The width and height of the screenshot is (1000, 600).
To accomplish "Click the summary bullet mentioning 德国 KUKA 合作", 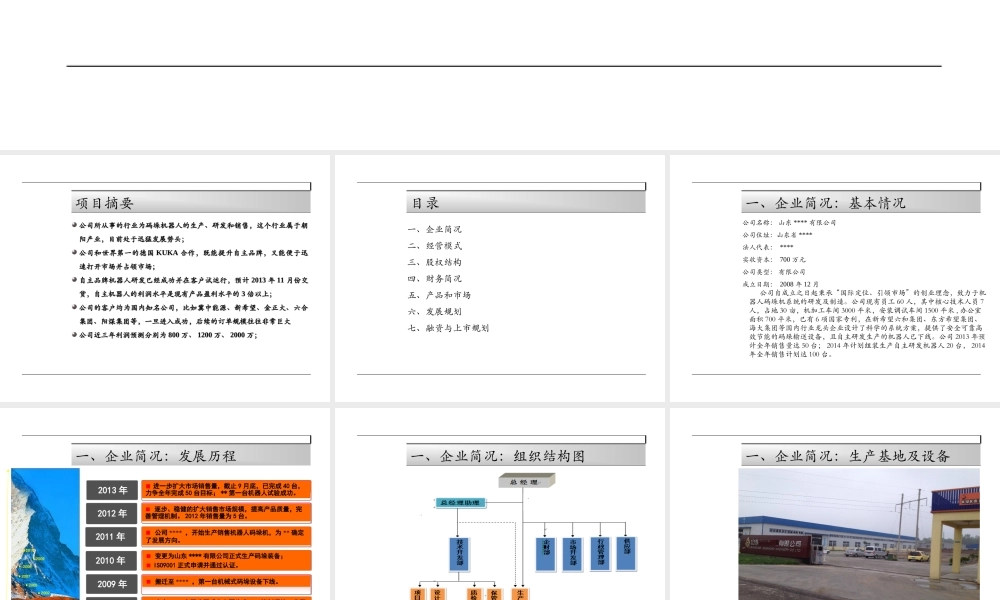I will [x=190, y=260].
